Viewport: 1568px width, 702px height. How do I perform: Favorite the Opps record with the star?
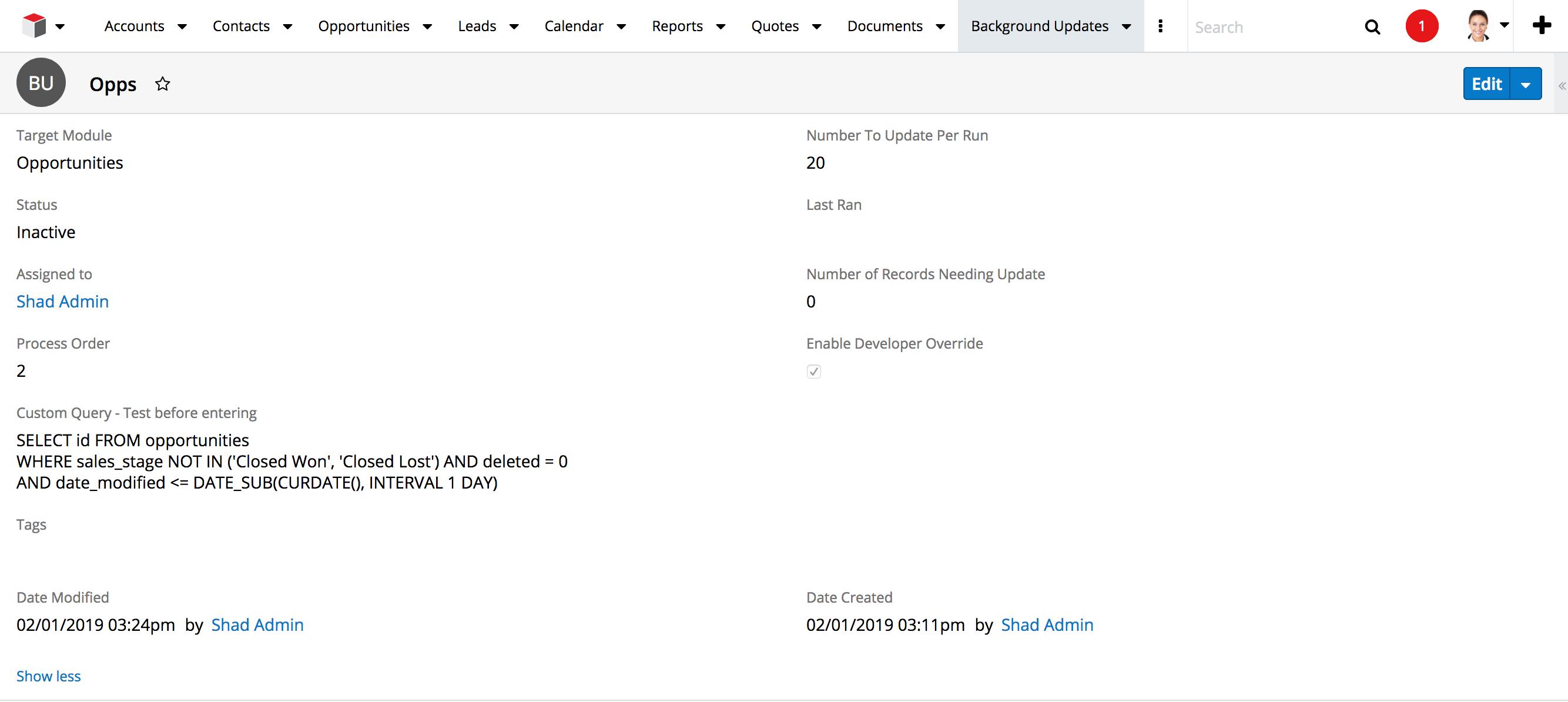(163, 83)
